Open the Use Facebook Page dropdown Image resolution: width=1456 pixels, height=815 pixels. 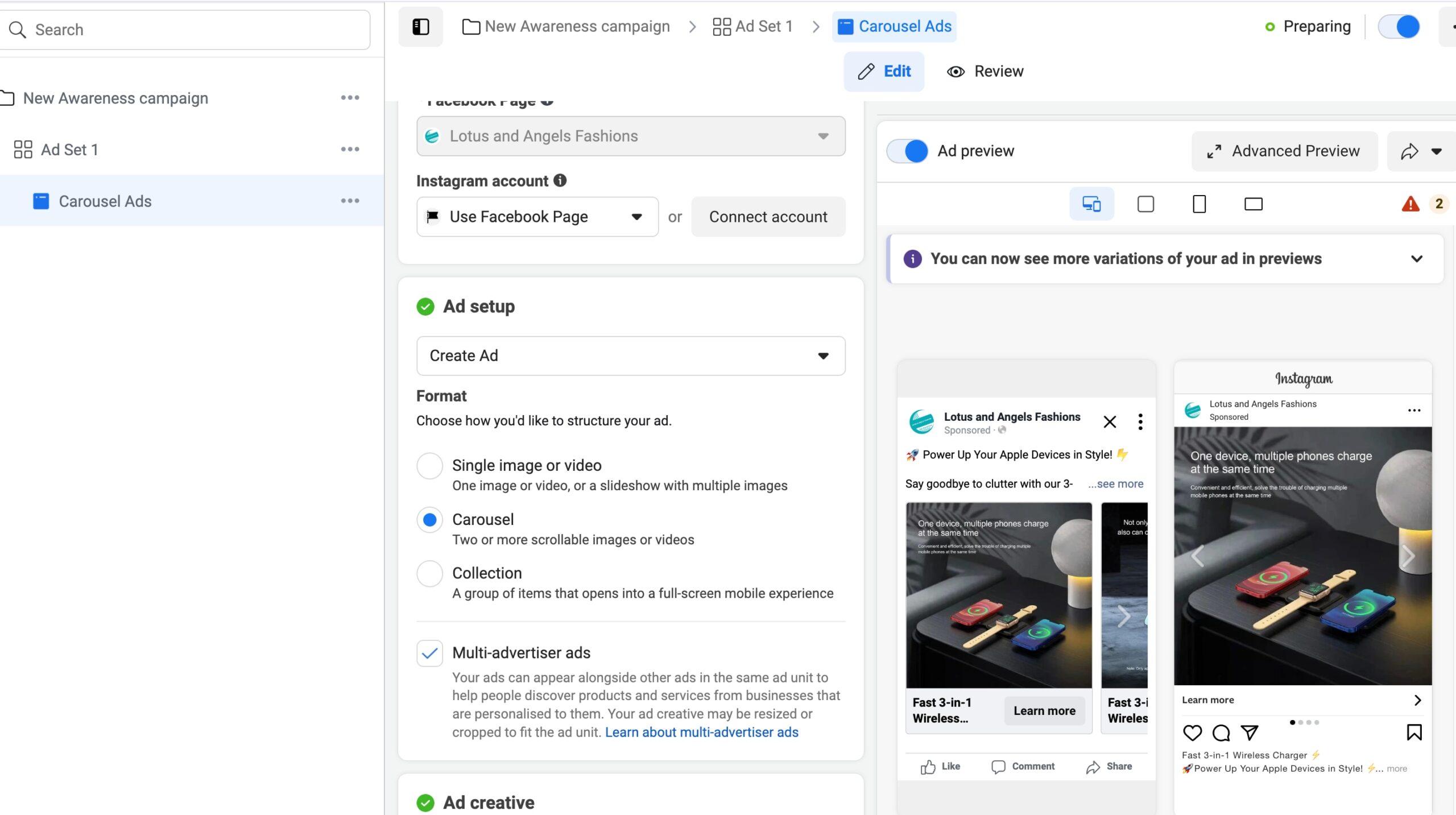[x=537, y=217]
